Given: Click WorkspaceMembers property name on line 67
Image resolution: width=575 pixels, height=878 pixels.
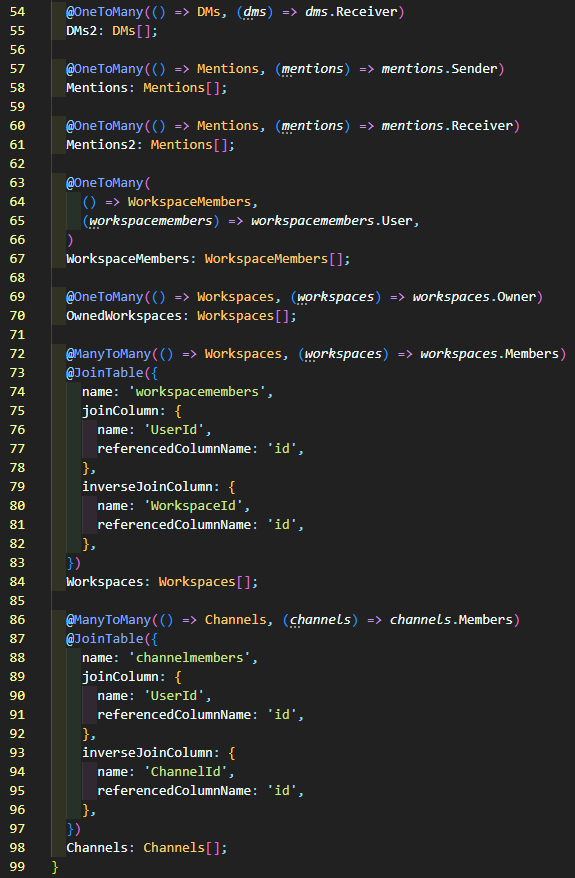Looking at the screenshot, I should [x=128, y=259].
